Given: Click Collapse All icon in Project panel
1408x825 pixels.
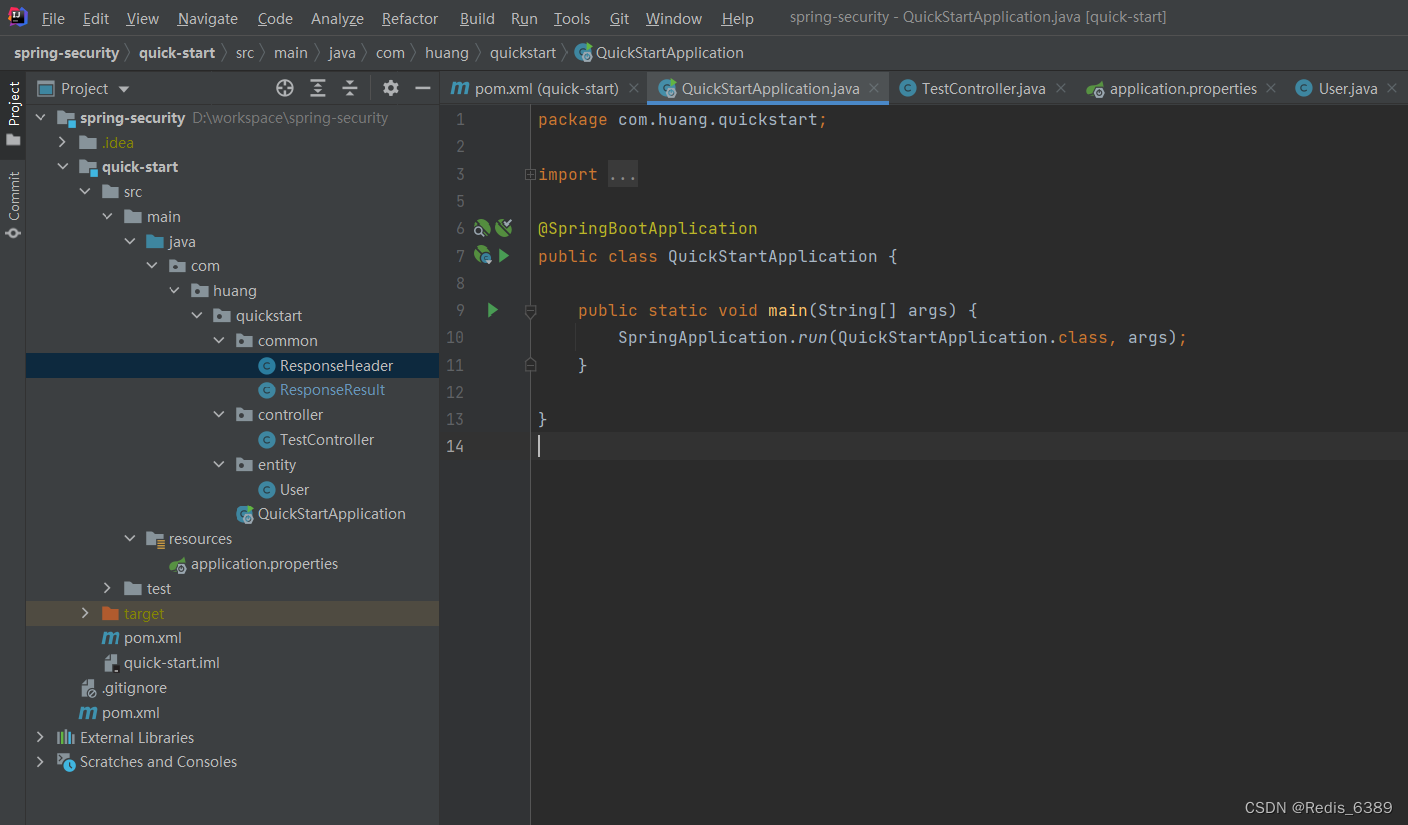Looking at the screenshot, I should point(350,88).
